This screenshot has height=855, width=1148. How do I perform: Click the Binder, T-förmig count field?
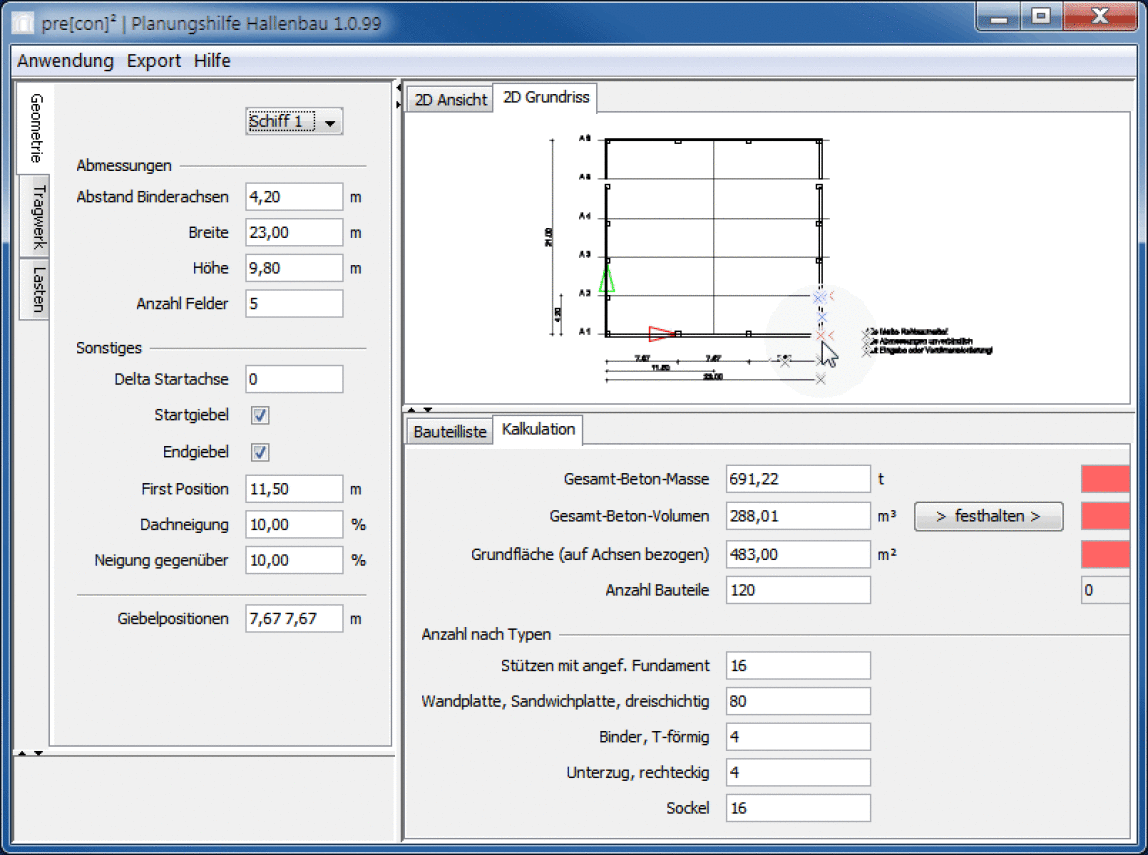pos(798,736)
